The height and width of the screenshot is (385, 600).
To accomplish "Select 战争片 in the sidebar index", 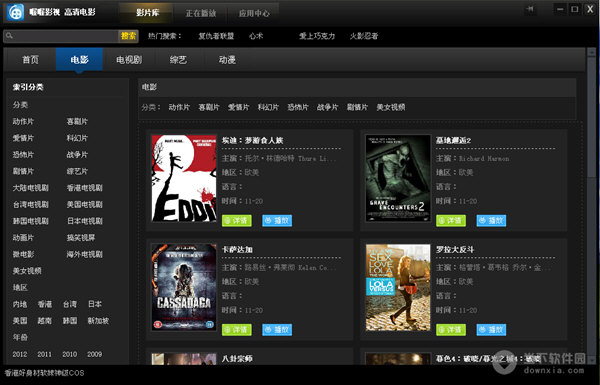I will pyautogui.click(x=77, y=155).
